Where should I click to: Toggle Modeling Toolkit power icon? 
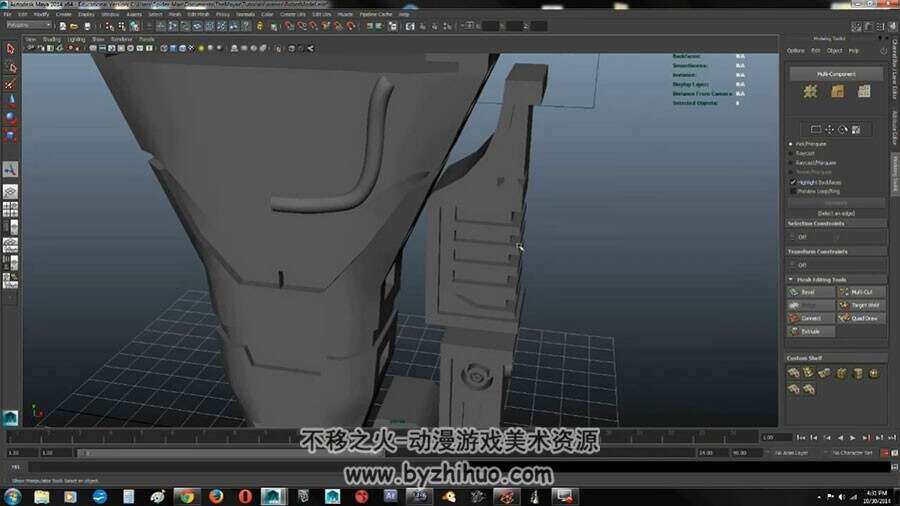tap(883, 51)
